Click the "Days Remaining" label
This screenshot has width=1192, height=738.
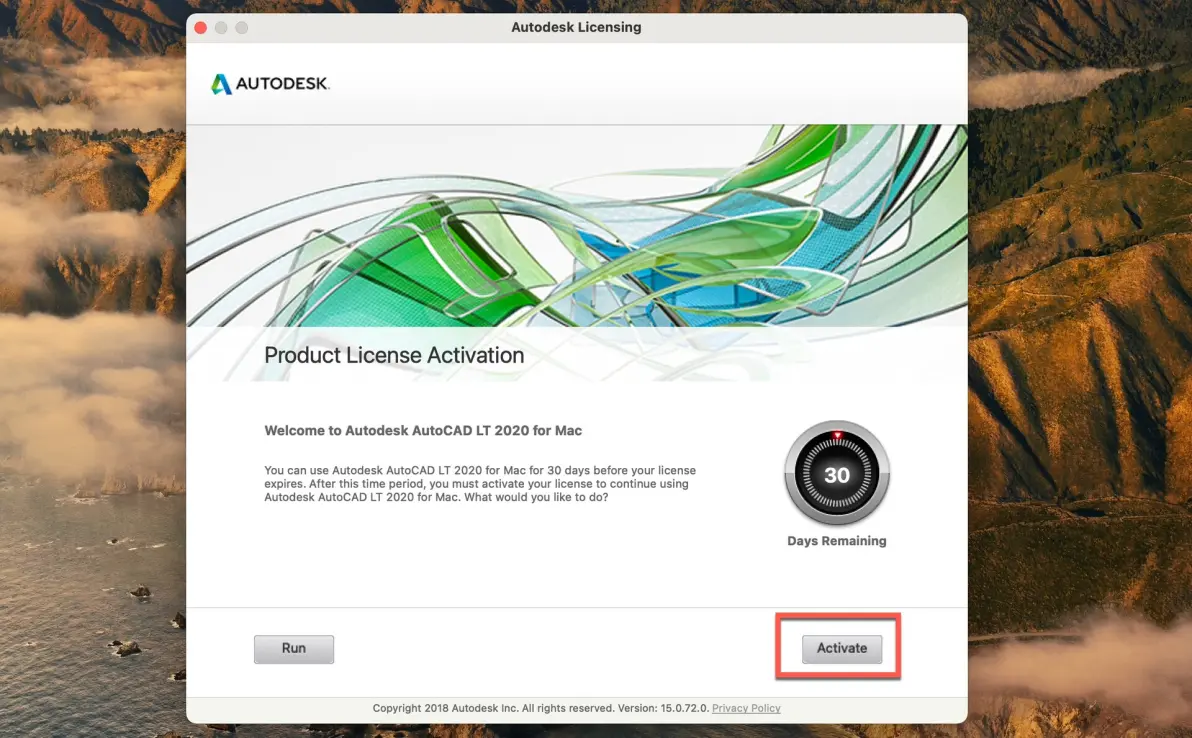pyautogui.click(x=836, y=540)
